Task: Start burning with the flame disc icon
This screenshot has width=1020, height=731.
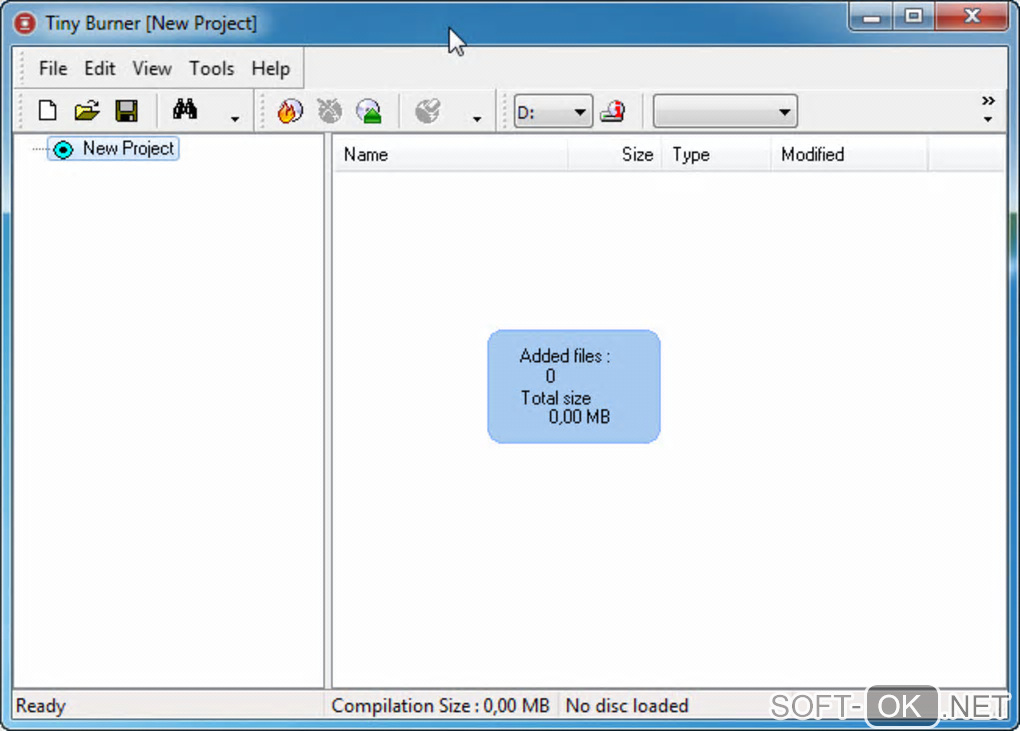Action: pos(289,111)
